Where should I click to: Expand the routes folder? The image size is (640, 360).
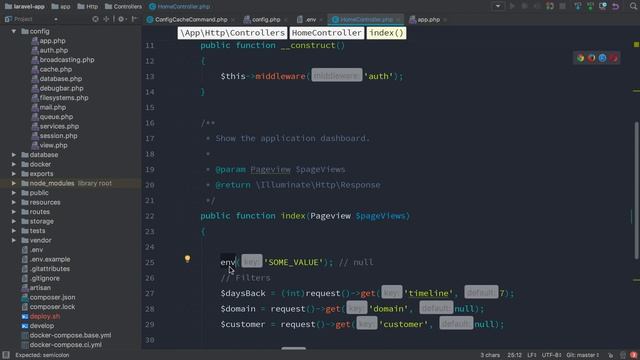click(14, 211)
